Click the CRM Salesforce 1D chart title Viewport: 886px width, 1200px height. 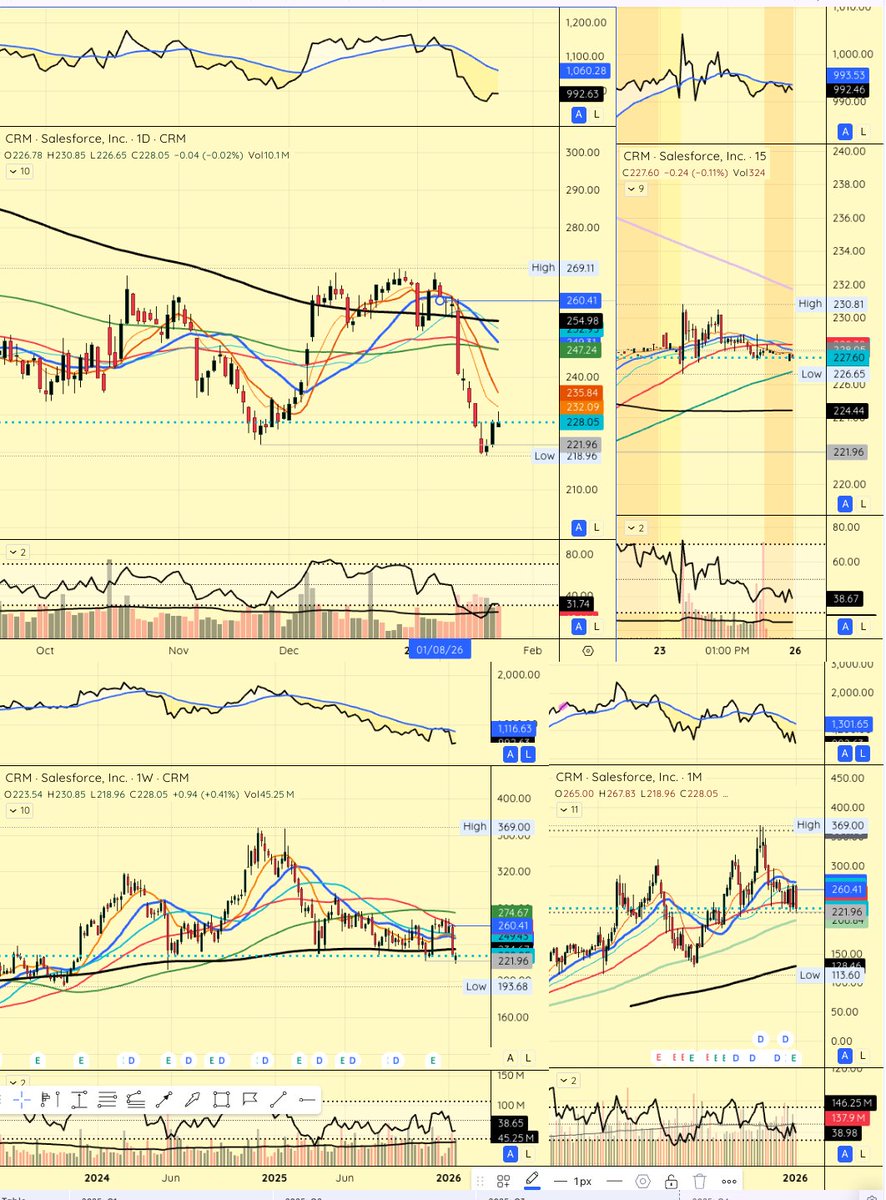coord(95,138)
